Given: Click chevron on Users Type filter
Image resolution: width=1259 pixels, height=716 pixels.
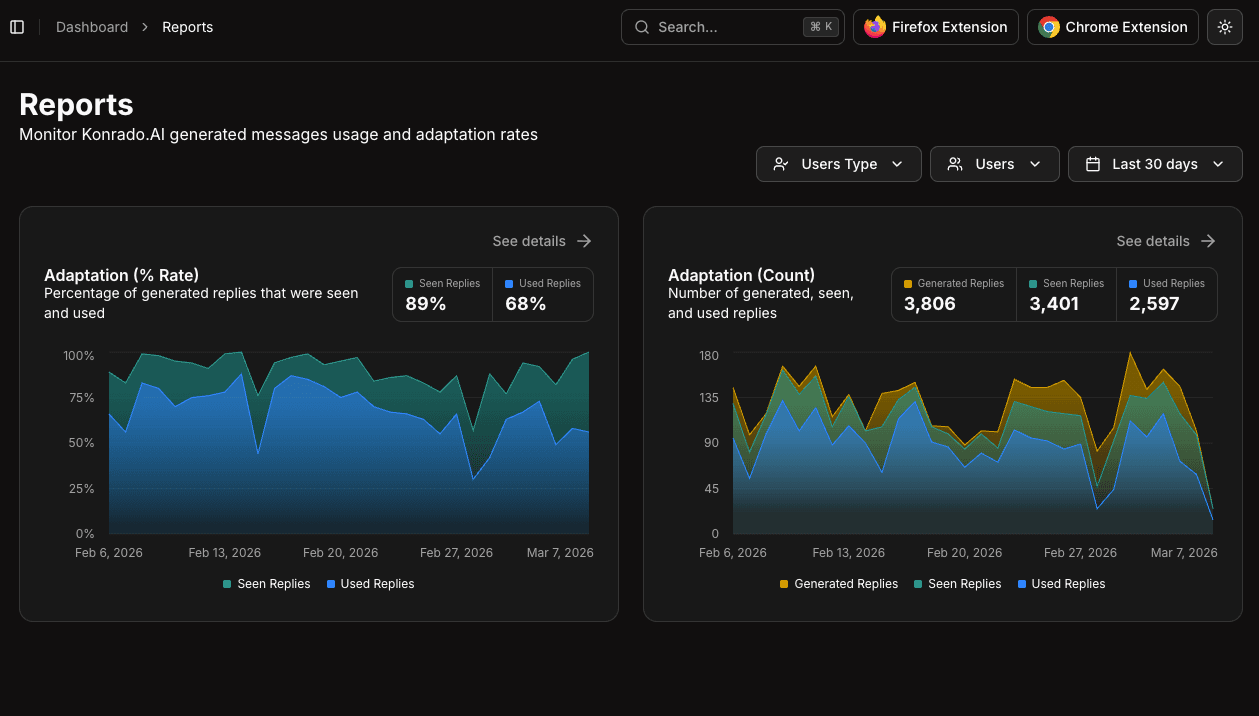Looking at the screenshot, I should (x=897, y=164).
